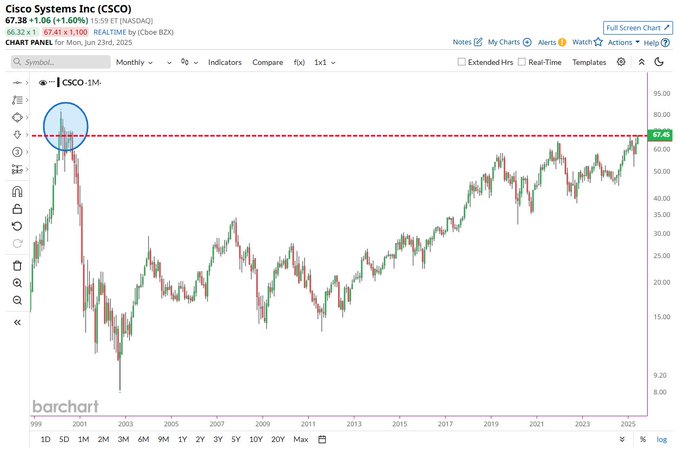Click the crosshair tool's expand arrow
Image resolution: width=679 pixels, height=449 pixels.
tap(27, 83)
